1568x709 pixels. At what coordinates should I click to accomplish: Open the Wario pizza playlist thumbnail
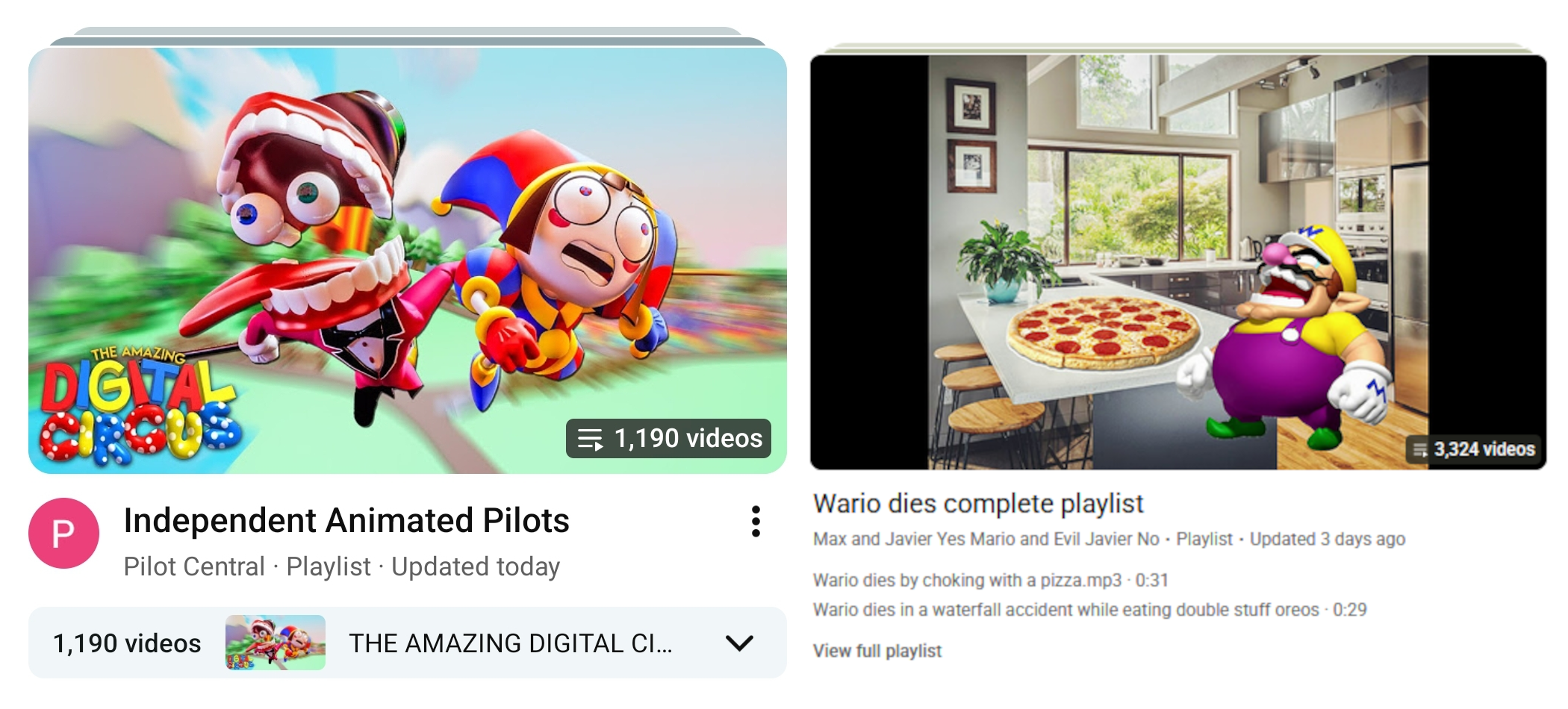click(1178, 262)
